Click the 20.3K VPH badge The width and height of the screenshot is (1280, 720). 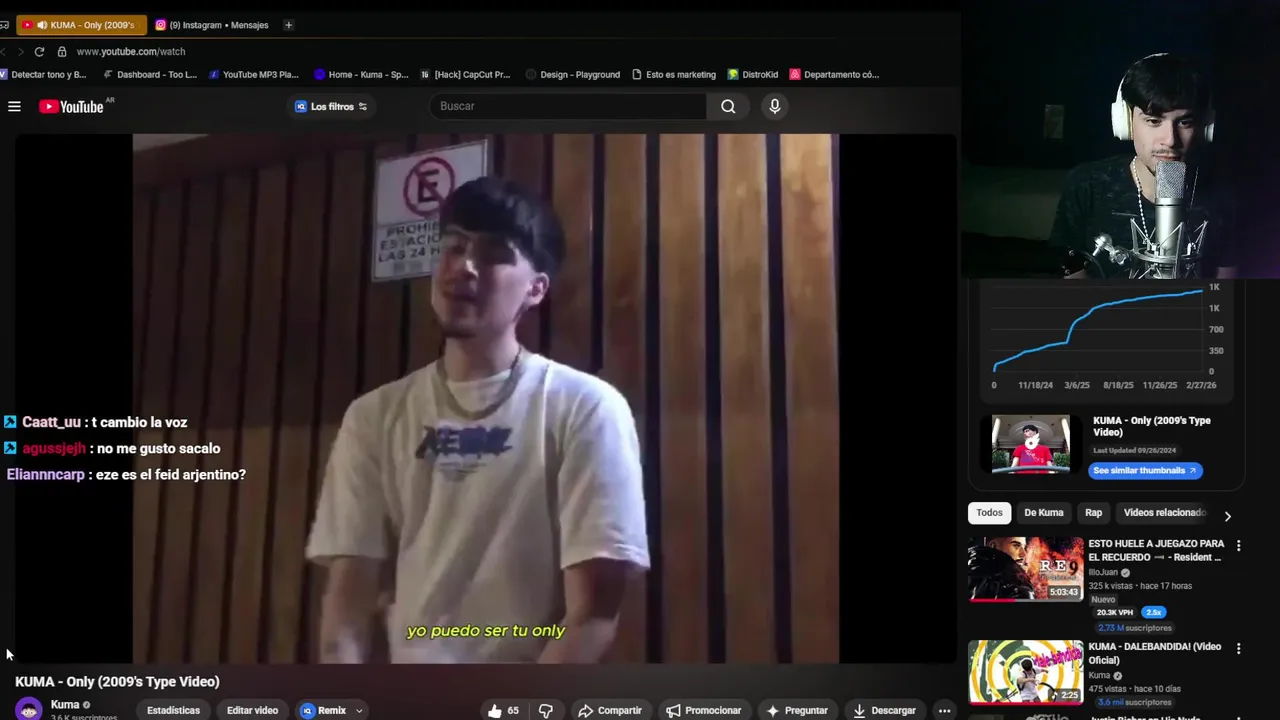coord(1115,612)
